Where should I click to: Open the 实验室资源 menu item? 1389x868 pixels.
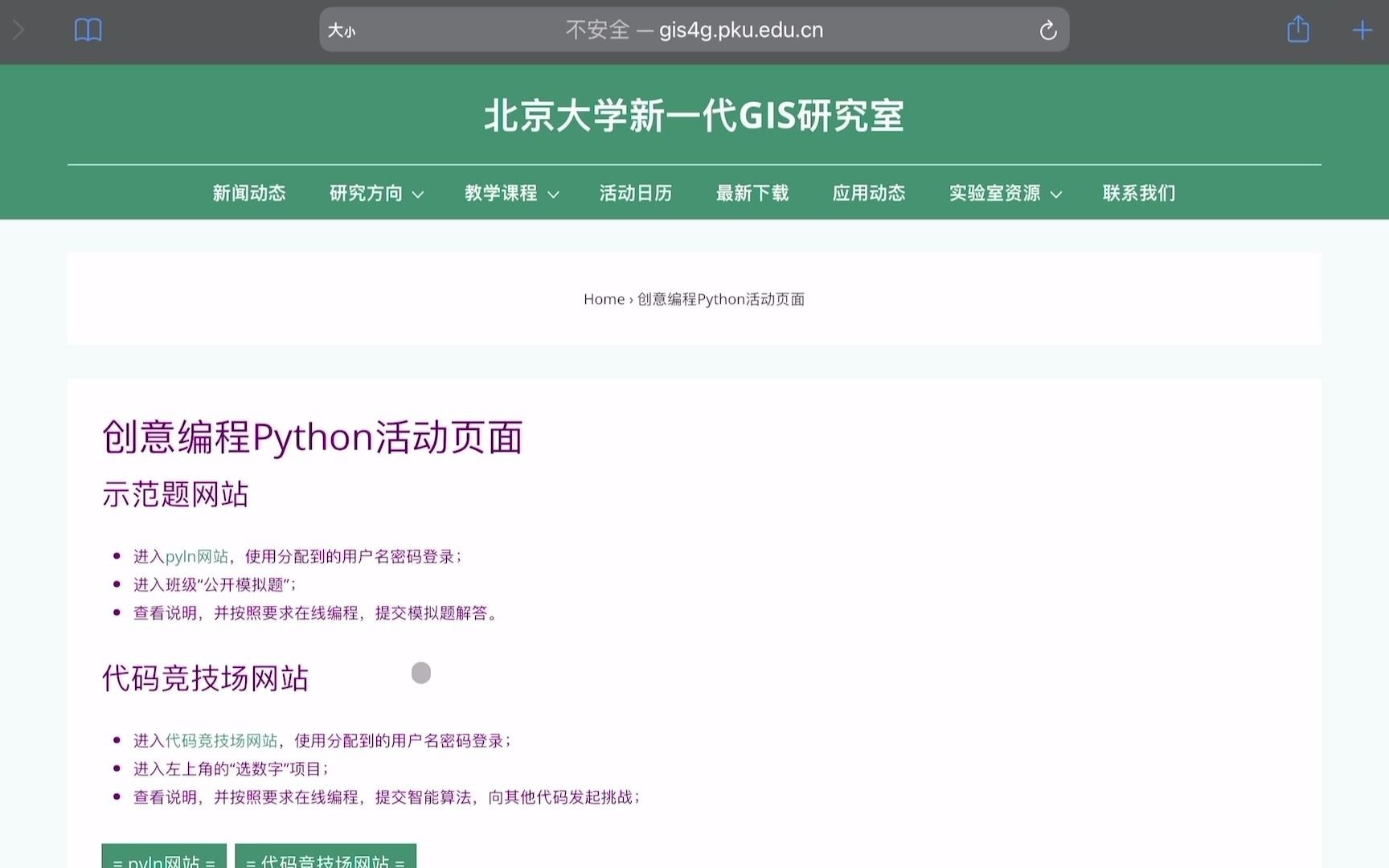[995, 193]
